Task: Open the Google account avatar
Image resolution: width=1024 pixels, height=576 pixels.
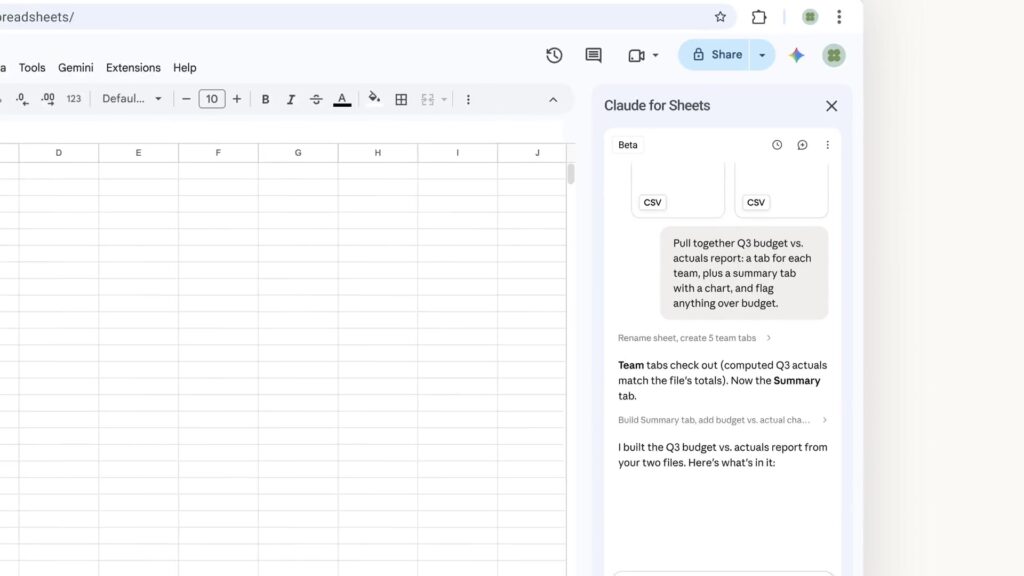Action: tap(833, 56)
